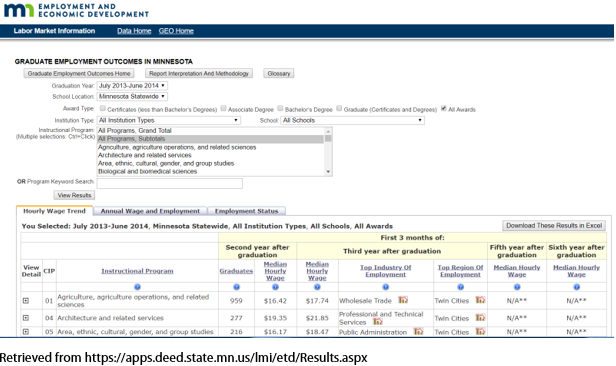This screenshot has height=366, width=616.
Task: Open Data Home in the navigation bar
Action: pyautogui.click(x=134, y=31)
